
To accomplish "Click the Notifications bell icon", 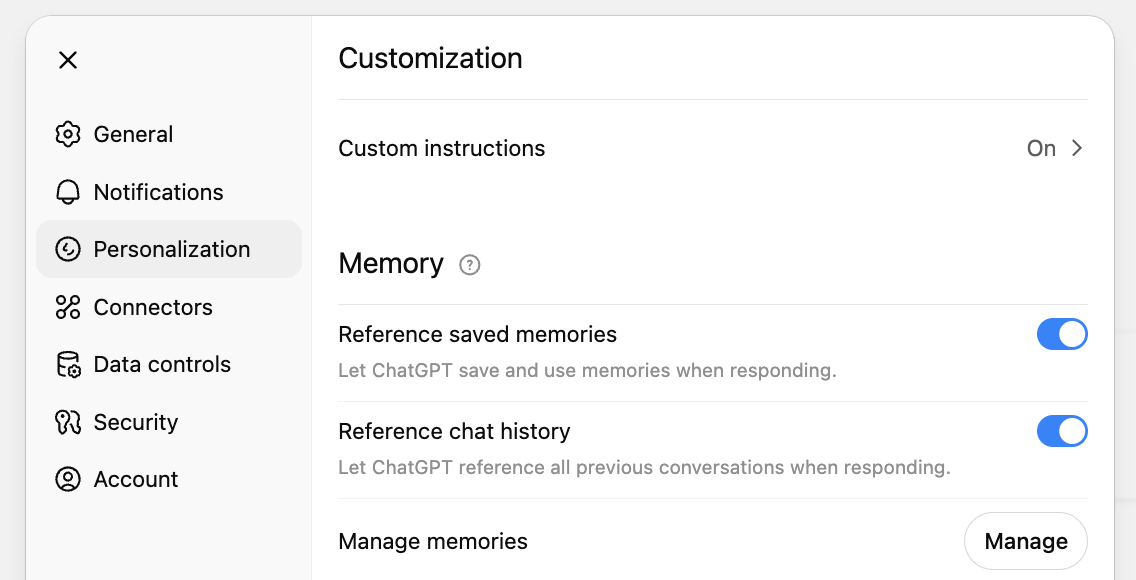I will 68,192.
